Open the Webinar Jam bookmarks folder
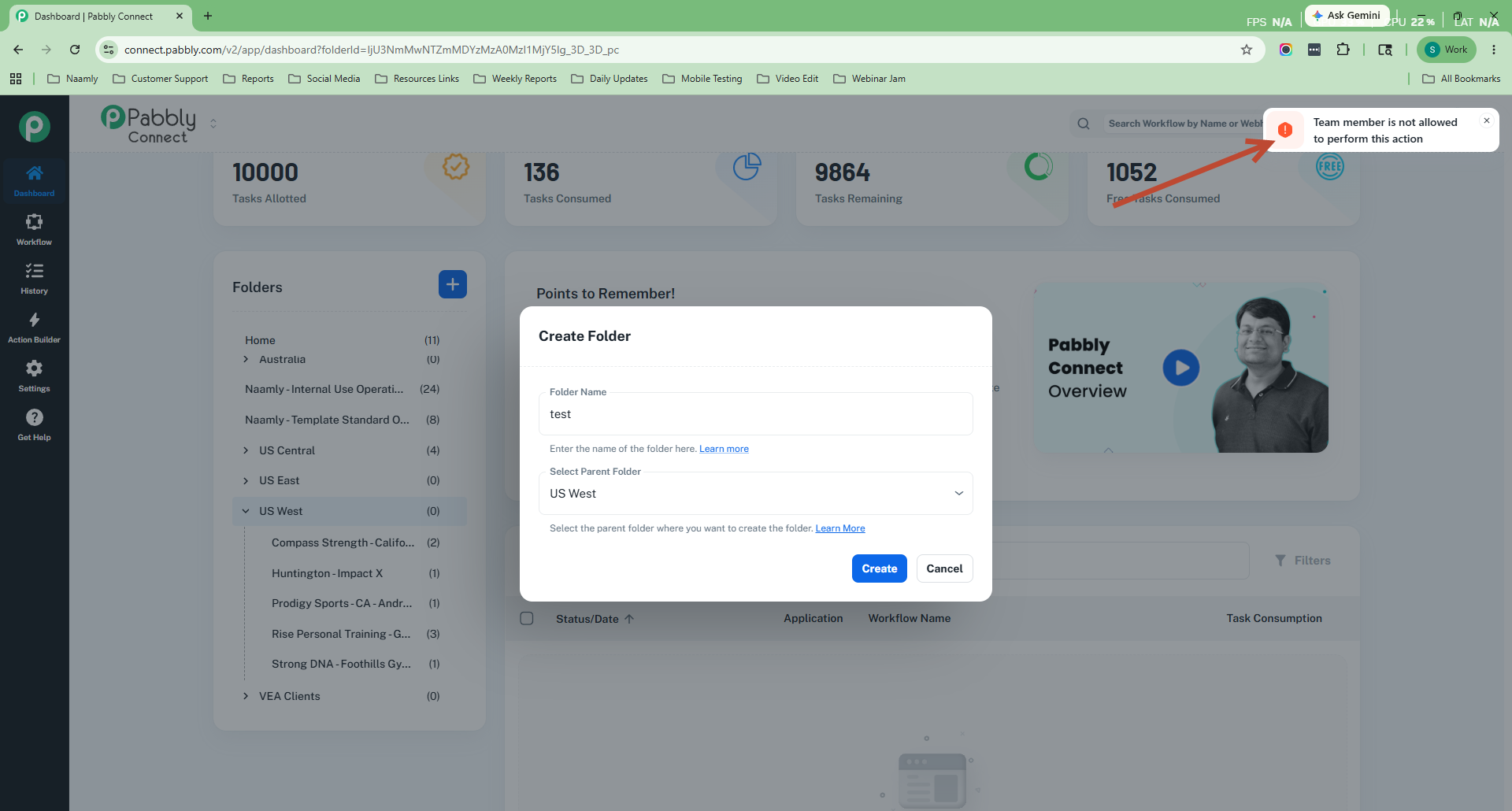 tap(869, 79)
